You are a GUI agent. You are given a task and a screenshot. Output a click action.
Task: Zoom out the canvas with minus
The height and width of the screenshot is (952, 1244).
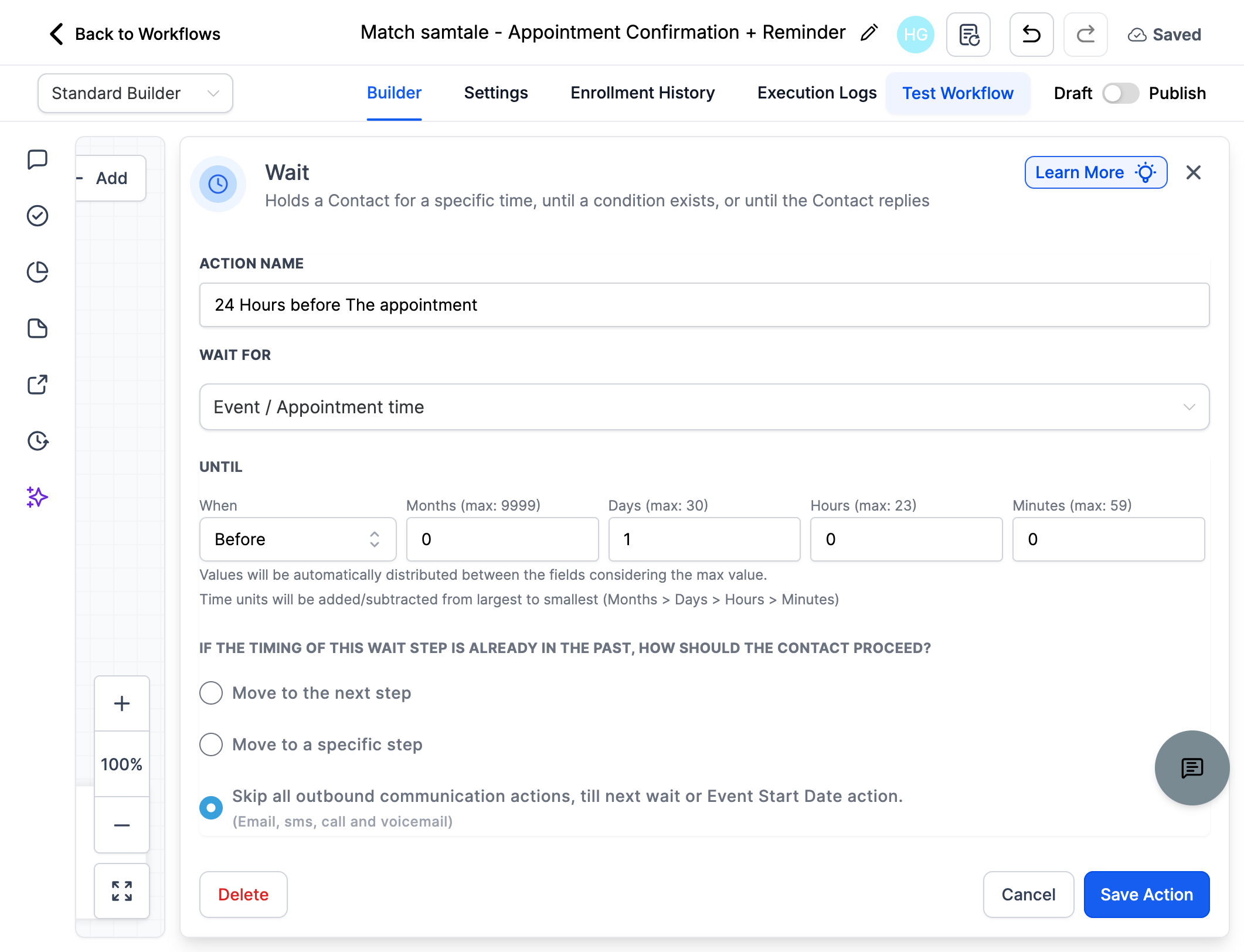(122, 825)
